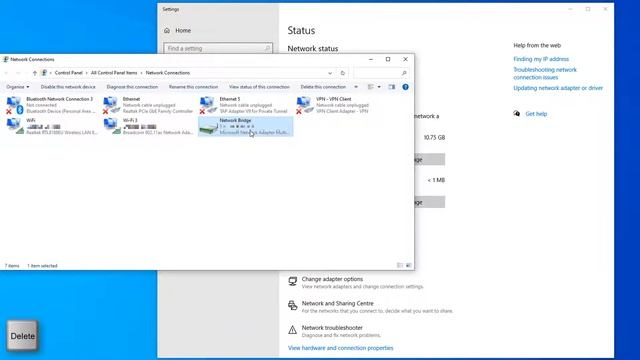Focus the Network Connections search field
This screenshot has width=640, height=360.
[x=381, y=73]
